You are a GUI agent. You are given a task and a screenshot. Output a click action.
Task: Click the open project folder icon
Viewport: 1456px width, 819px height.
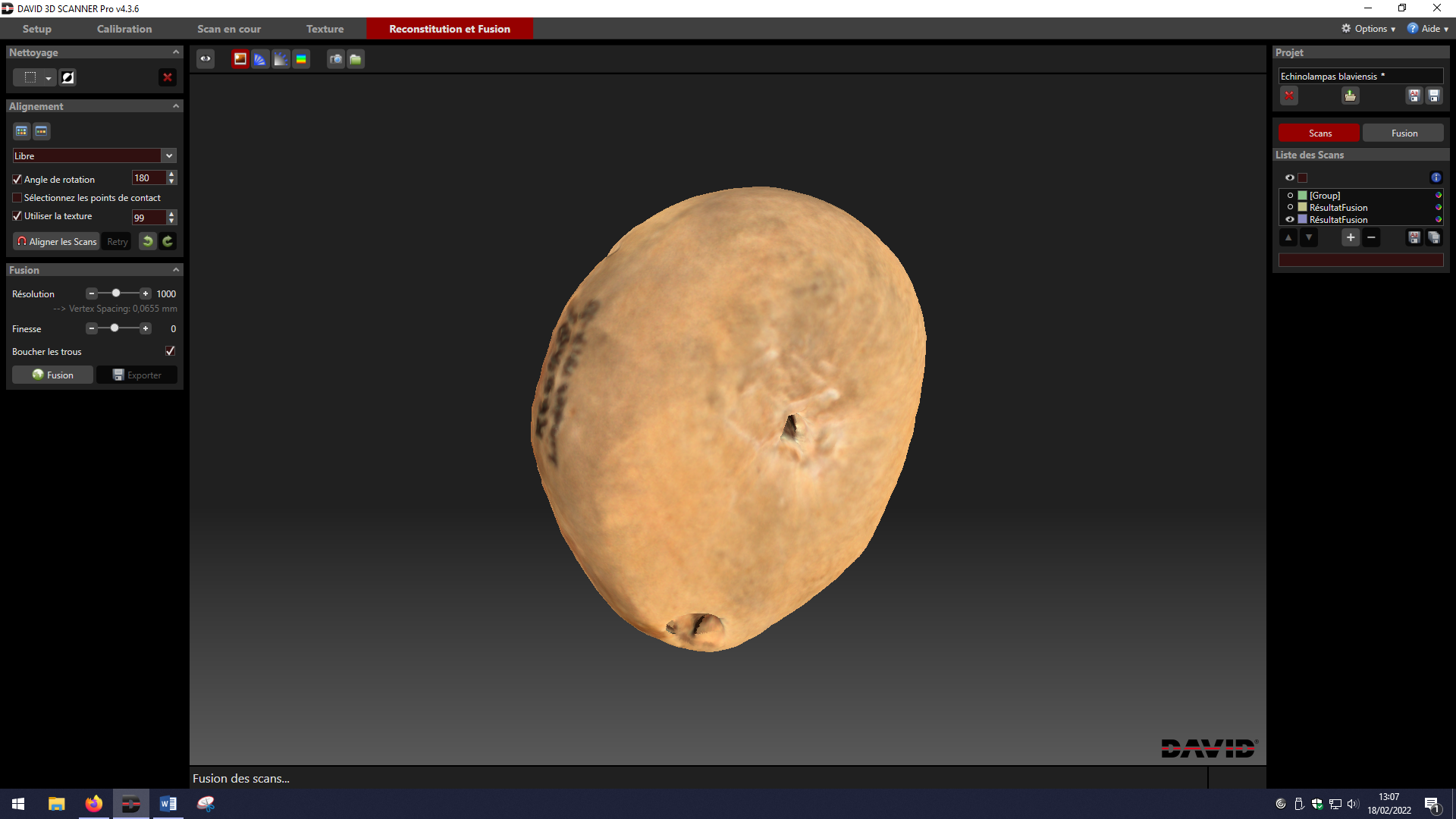[1350, 96]
